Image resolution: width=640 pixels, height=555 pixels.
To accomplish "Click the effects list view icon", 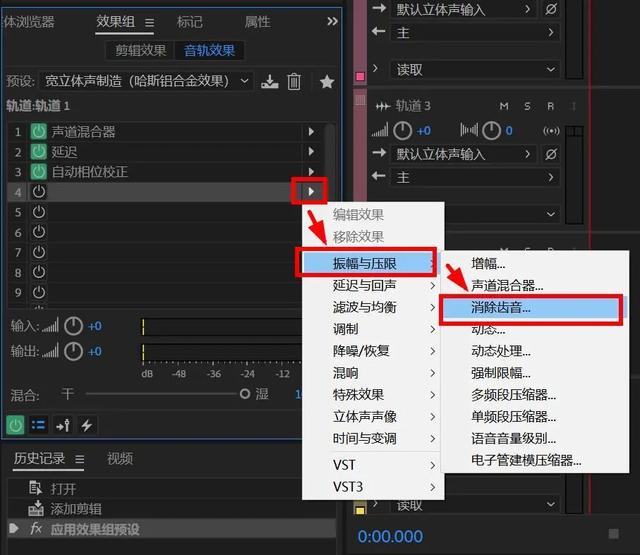I will pyautogui.click(x=38, y=426).
